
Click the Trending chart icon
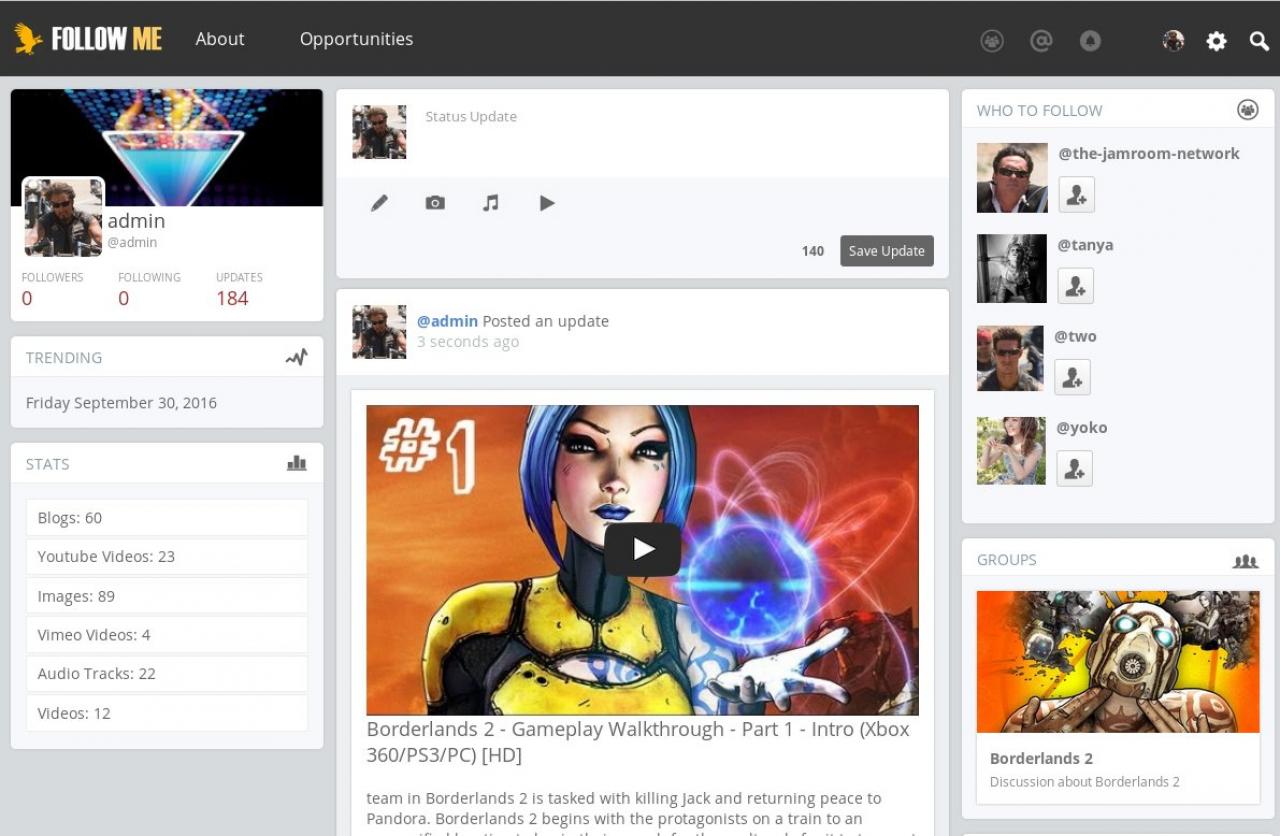296,357
